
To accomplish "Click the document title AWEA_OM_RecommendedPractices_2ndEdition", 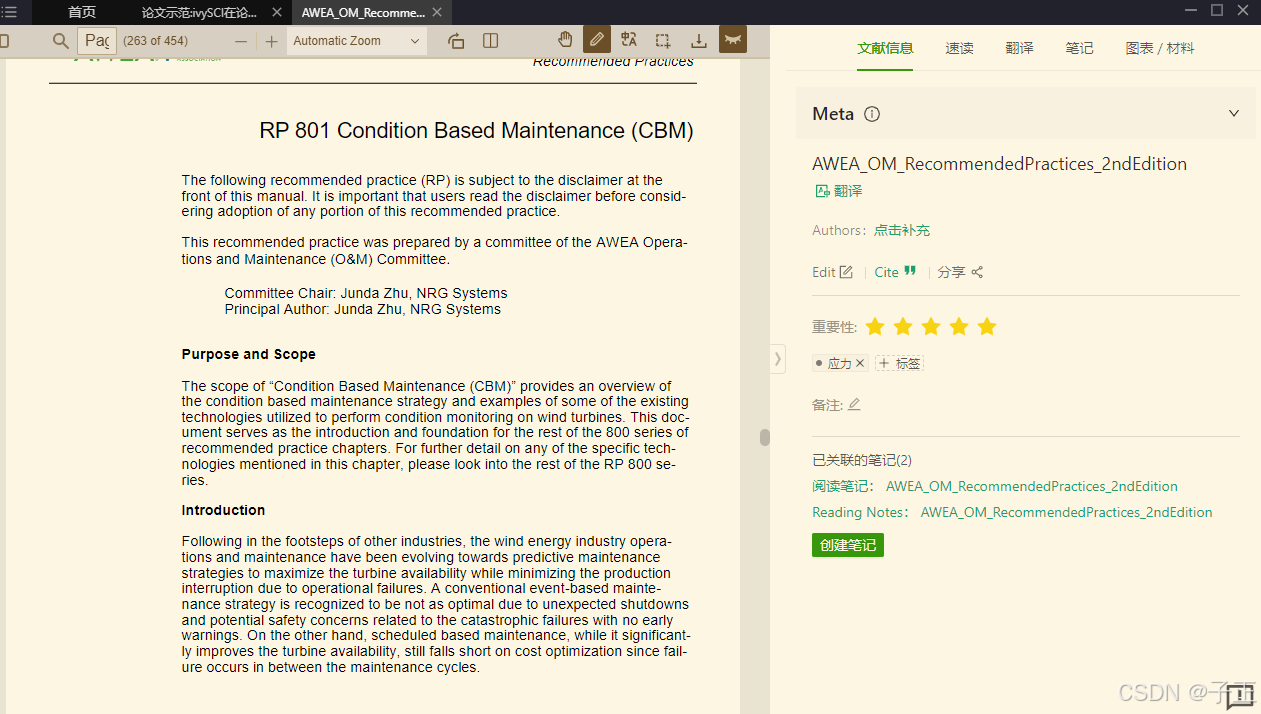I will (x=999, y=164).
